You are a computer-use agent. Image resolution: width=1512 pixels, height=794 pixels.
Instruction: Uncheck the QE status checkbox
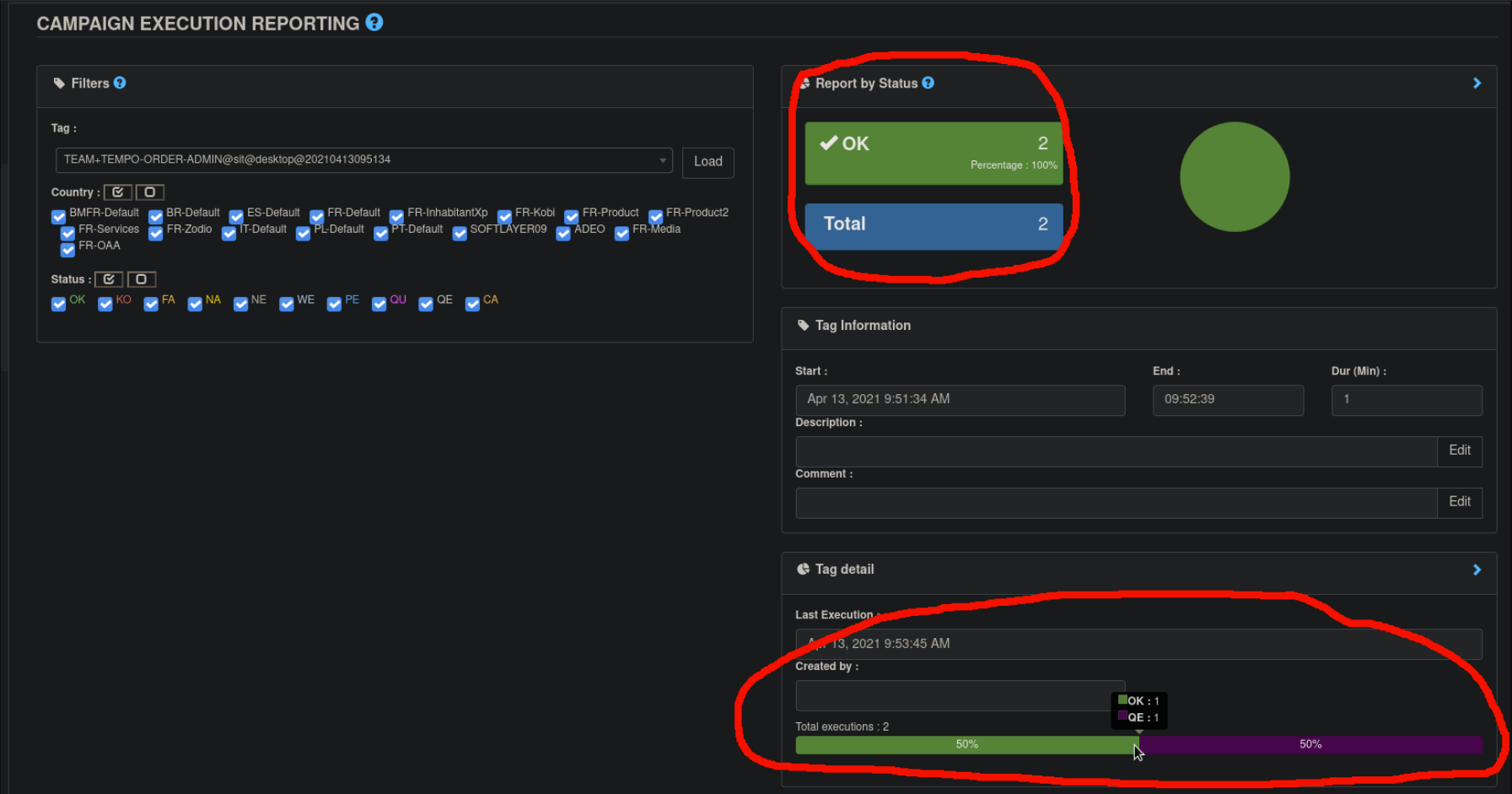(426, 304)
